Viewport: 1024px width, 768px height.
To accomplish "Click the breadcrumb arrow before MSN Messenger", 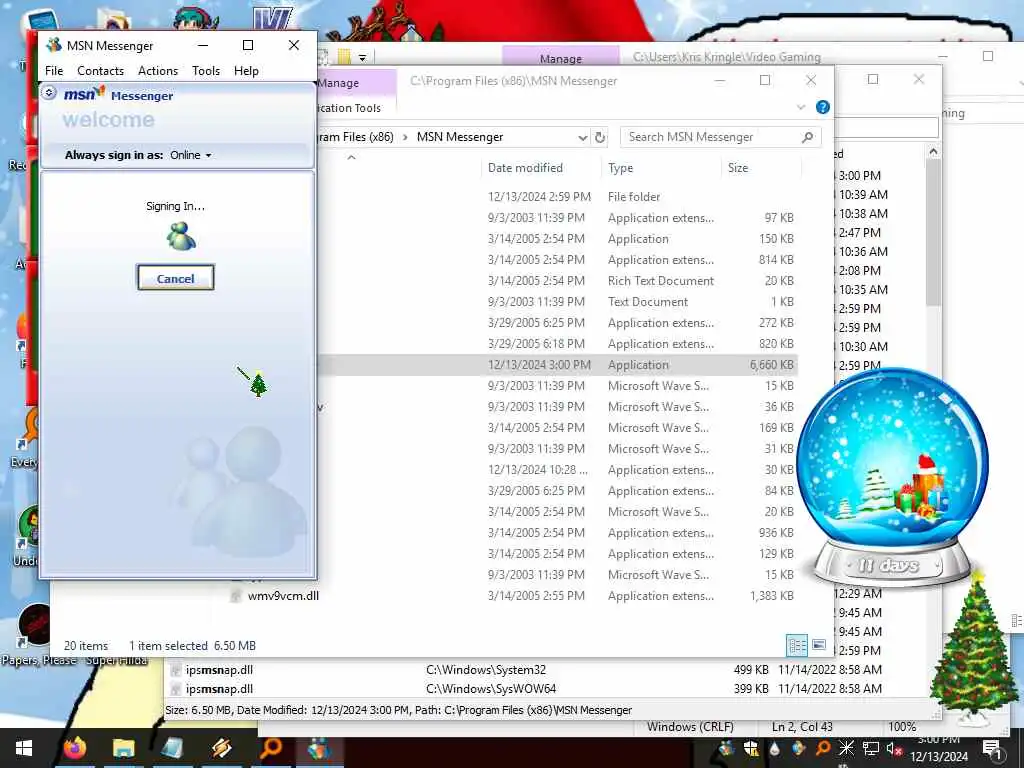I will [x=405, y=137].
